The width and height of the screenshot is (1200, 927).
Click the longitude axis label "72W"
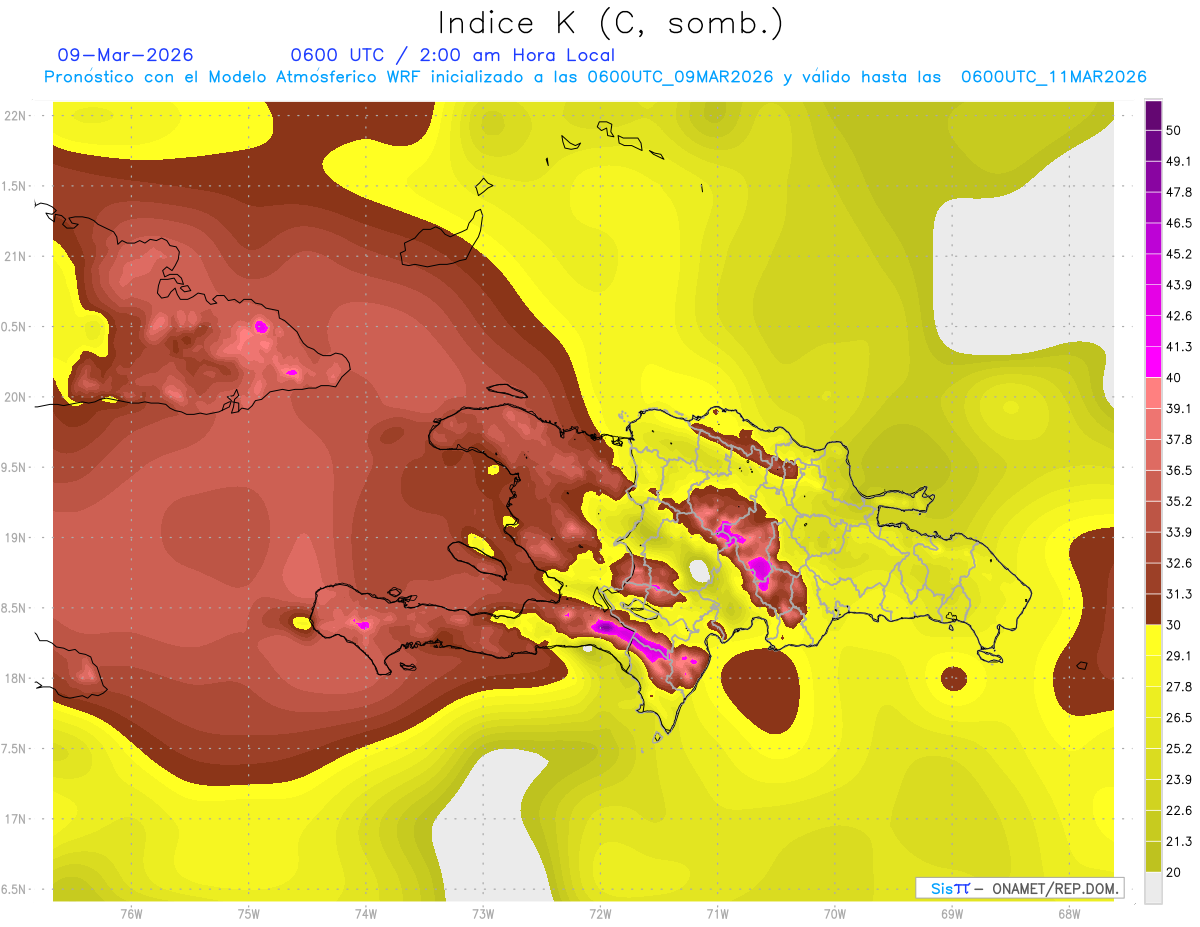coord(600,913)
